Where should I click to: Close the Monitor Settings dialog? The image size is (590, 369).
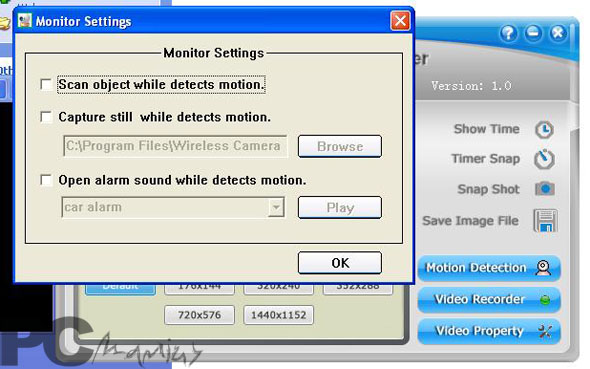(x=400, y=21)
